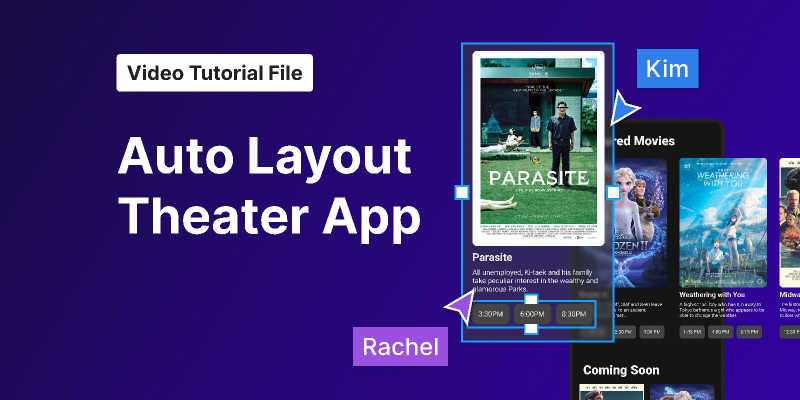Open the partially visible Midway poster
The height and width of the screenshot is (400, 800).
point(789,222)
